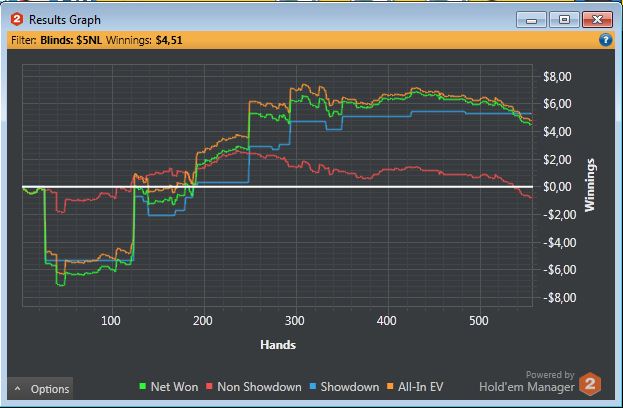Screen dimensions: 623x408
Task: Click the $4,00 axis label
Action: click(557, 131)
